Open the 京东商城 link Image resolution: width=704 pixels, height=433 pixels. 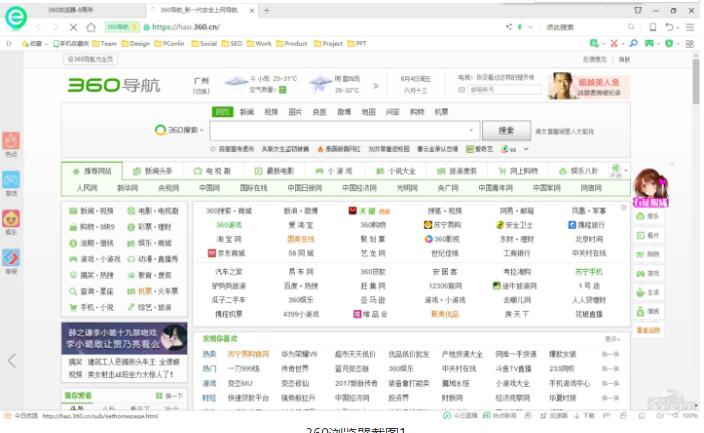(x=225, y=253)
